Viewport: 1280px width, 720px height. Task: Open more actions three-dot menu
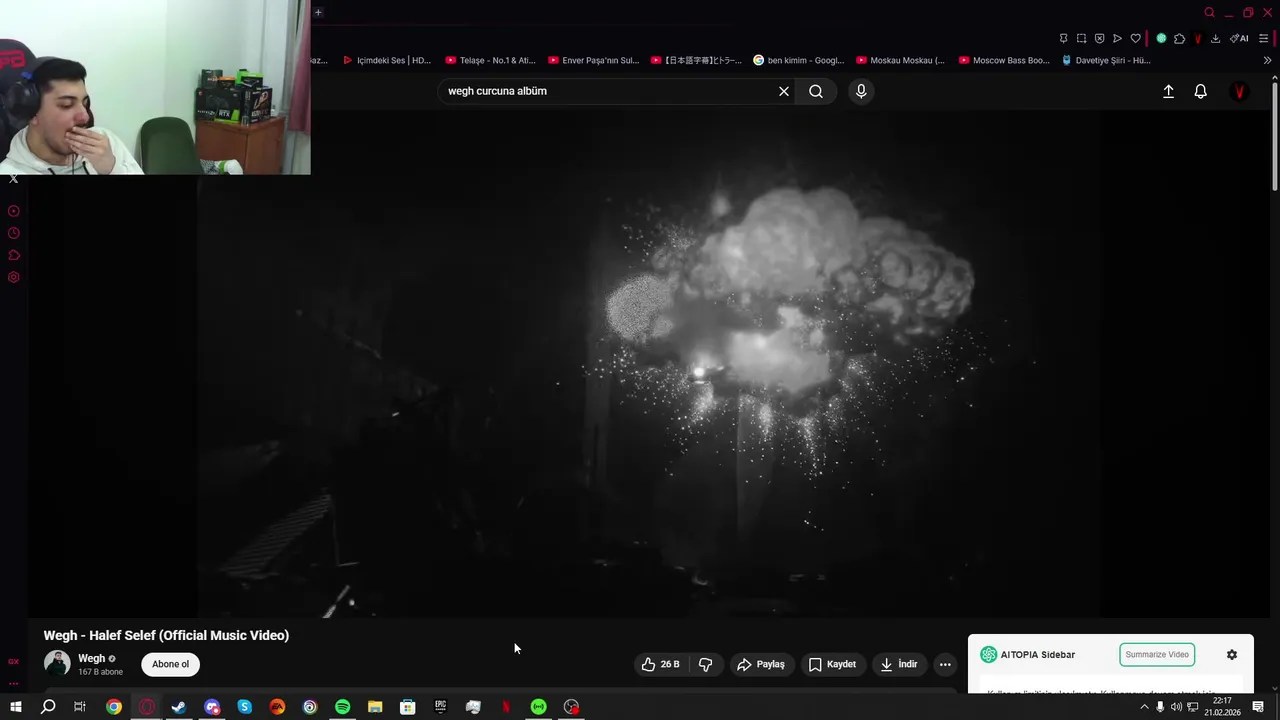point(945,664)
